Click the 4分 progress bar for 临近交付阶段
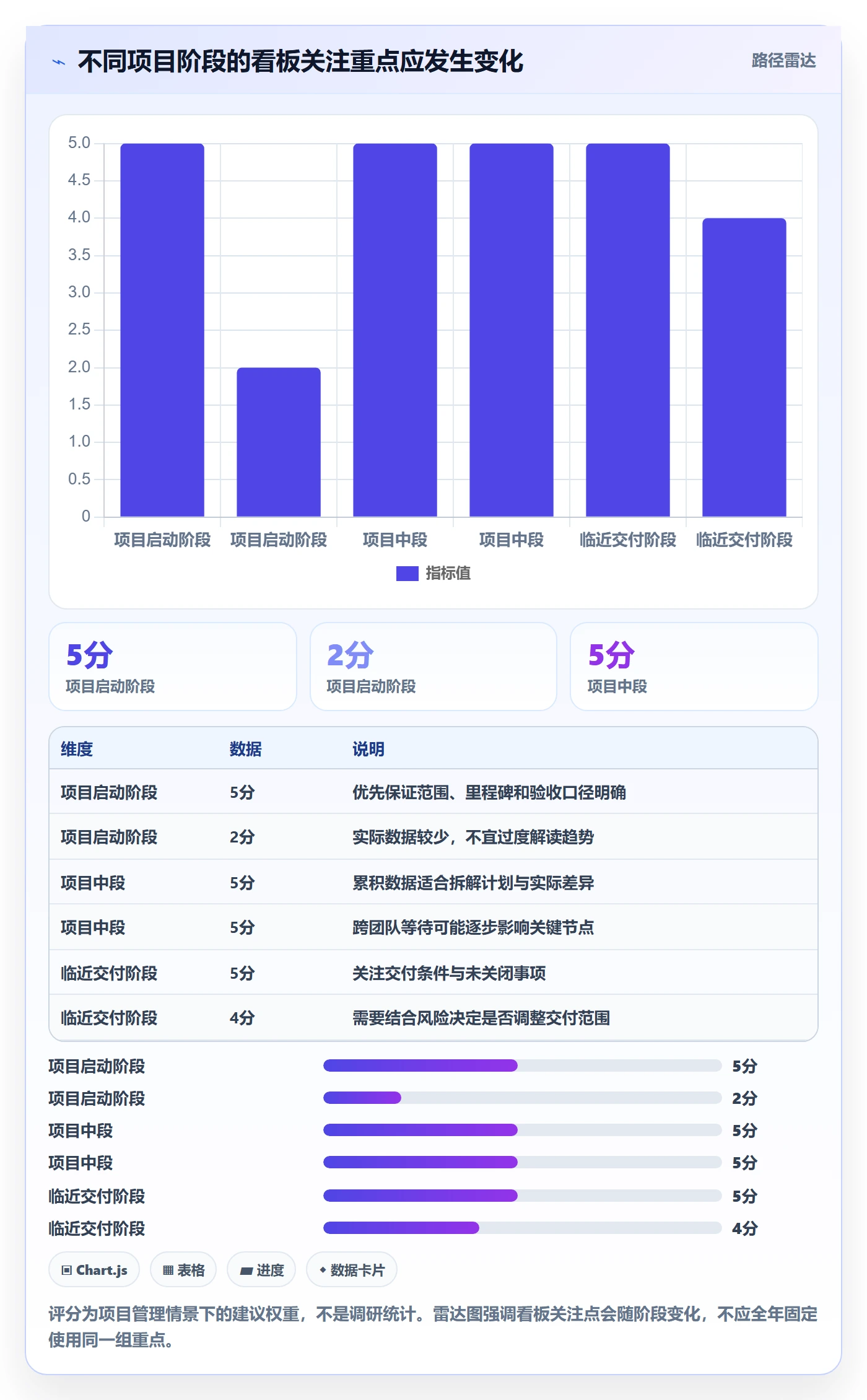This screenshot has width=867, height=1400. [523, 1228]
